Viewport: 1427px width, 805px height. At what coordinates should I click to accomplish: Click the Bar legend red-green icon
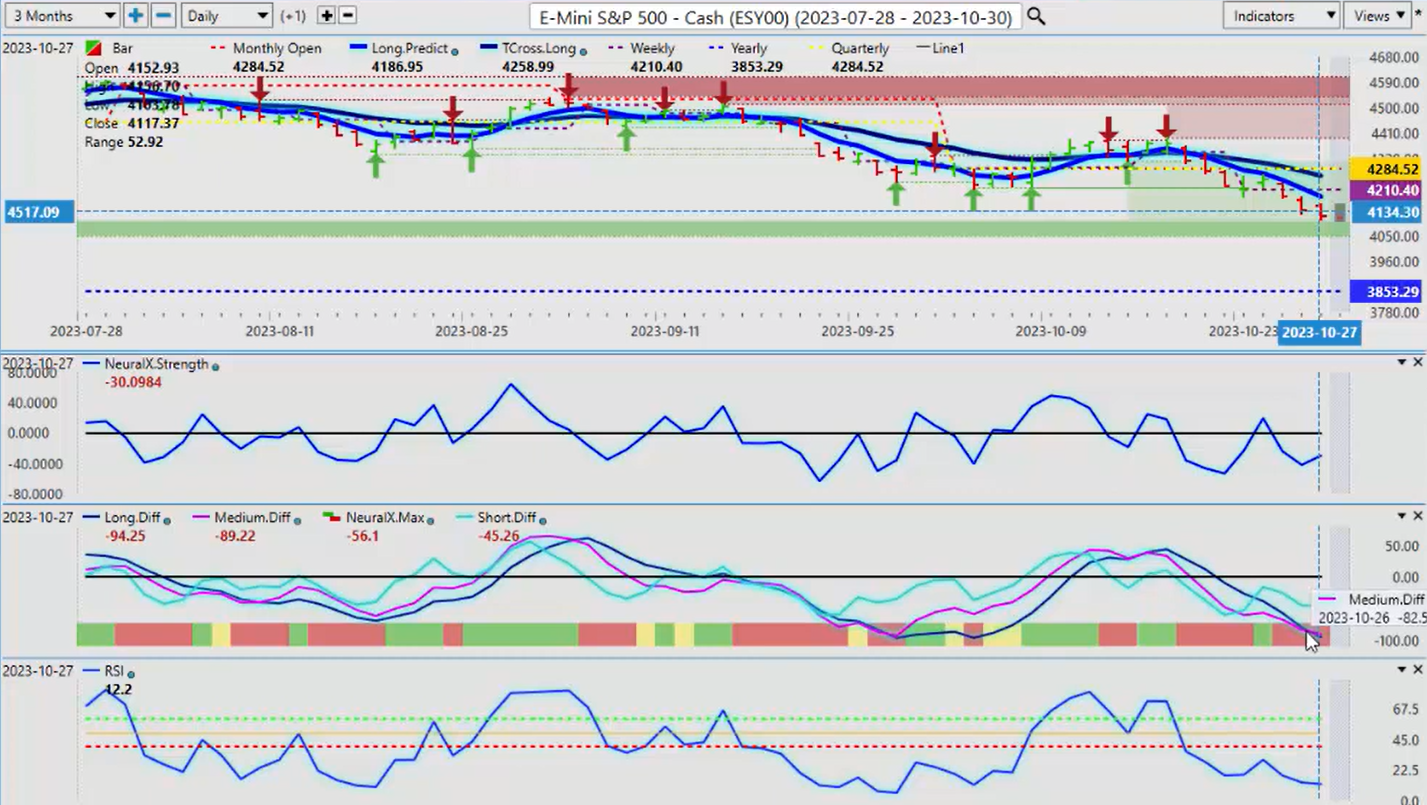[x=93, y=48]
